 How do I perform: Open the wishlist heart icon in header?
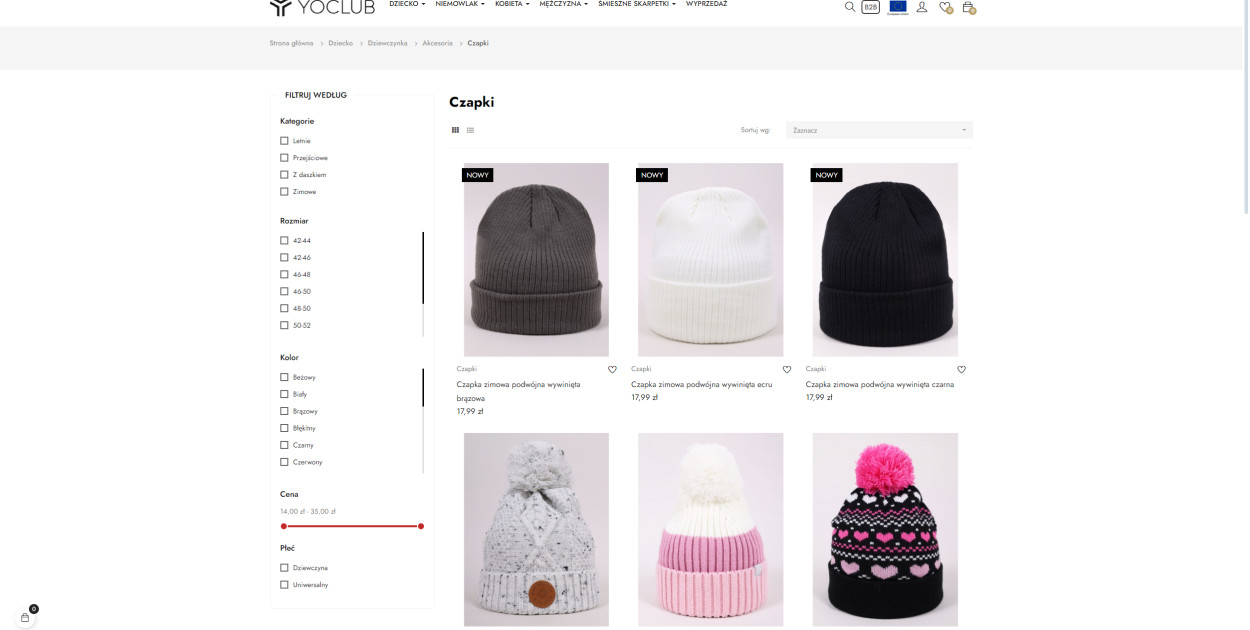(945, 8)
